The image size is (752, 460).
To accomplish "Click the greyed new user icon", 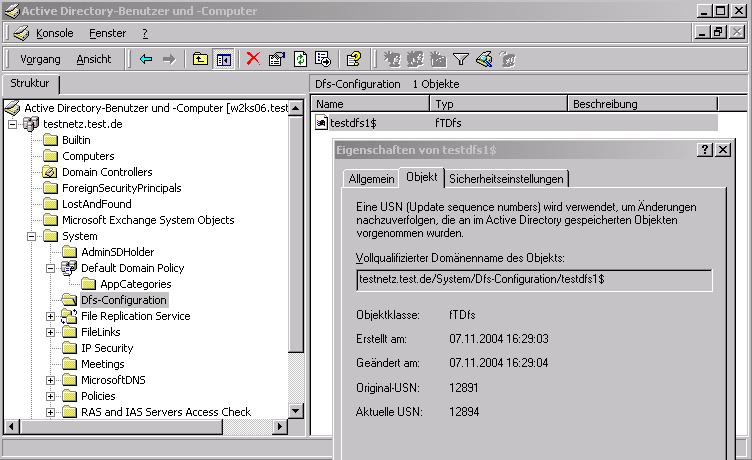I will tap(392, 59).
